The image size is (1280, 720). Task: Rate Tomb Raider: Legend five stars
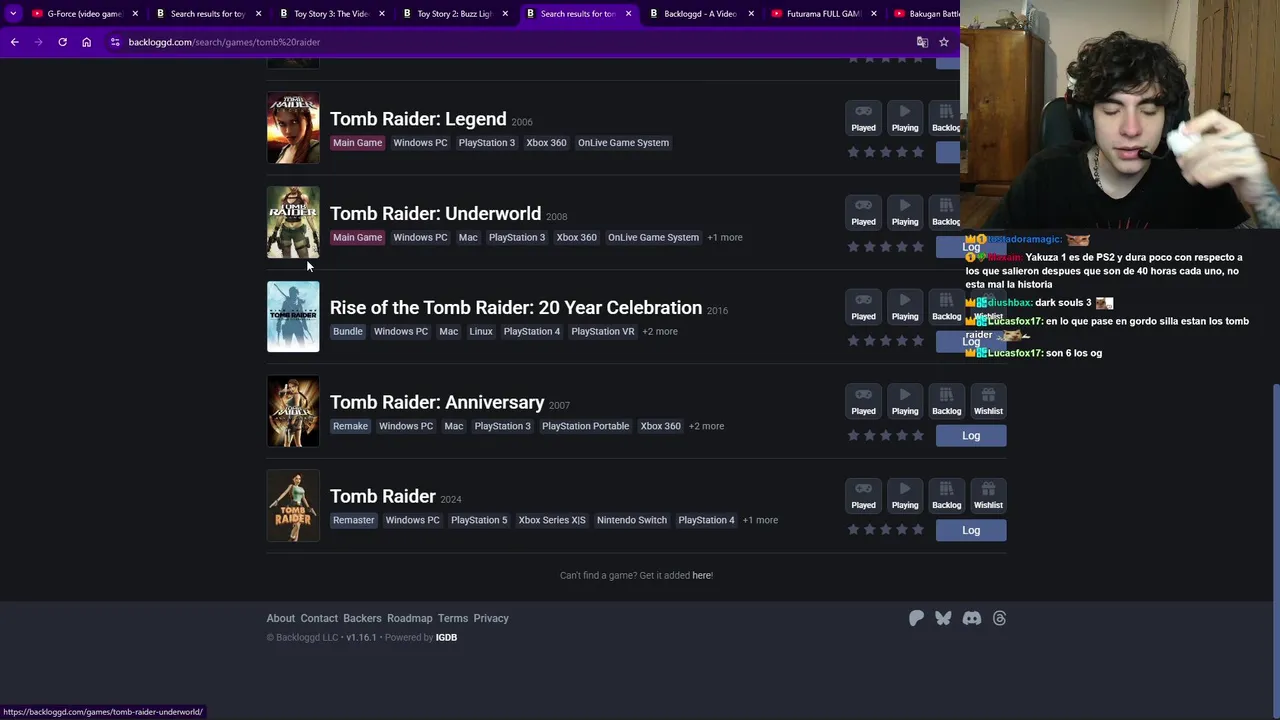pos(918,152)
